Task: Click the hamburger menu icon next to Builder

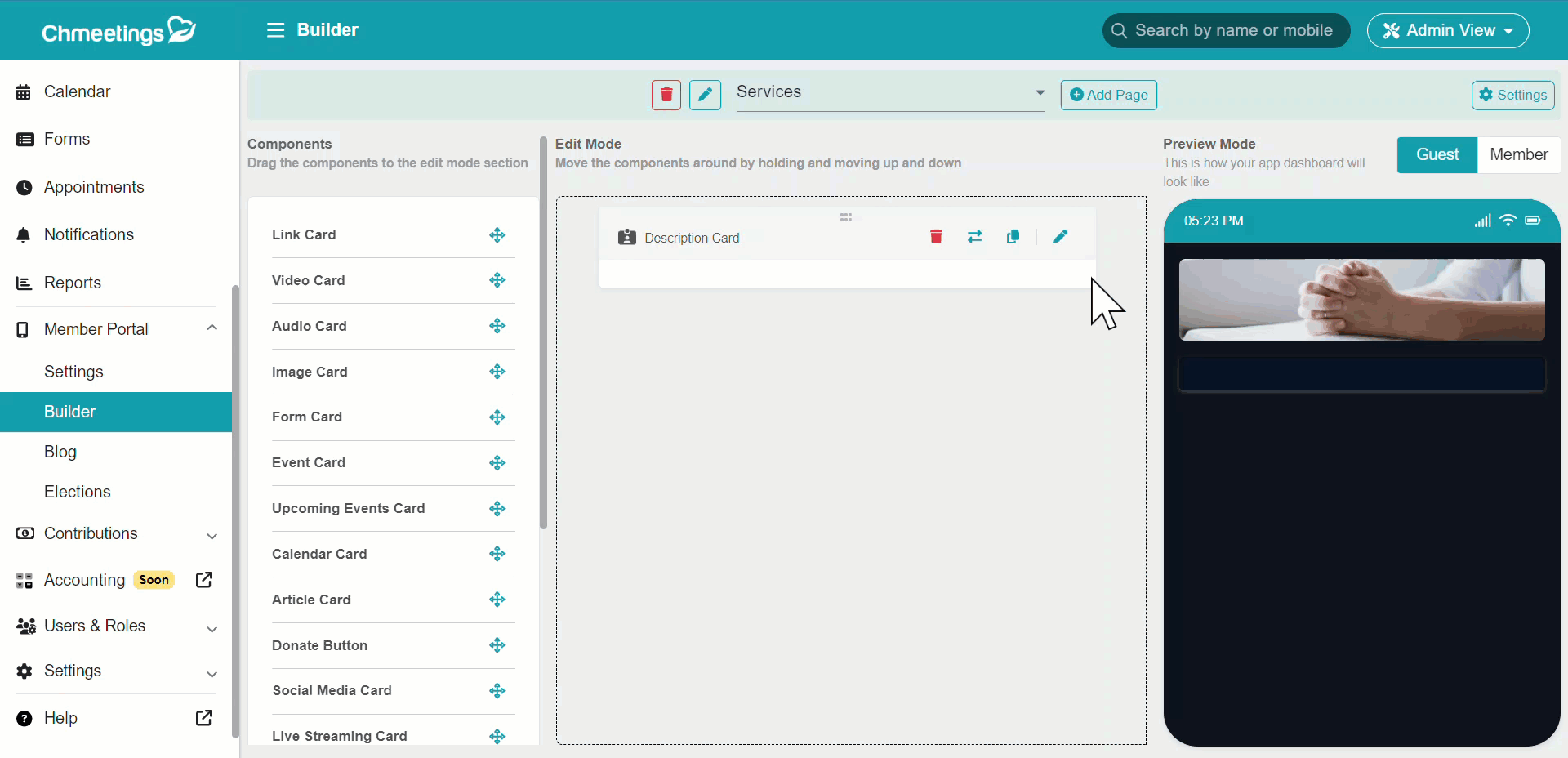Action: coord(275,30)
